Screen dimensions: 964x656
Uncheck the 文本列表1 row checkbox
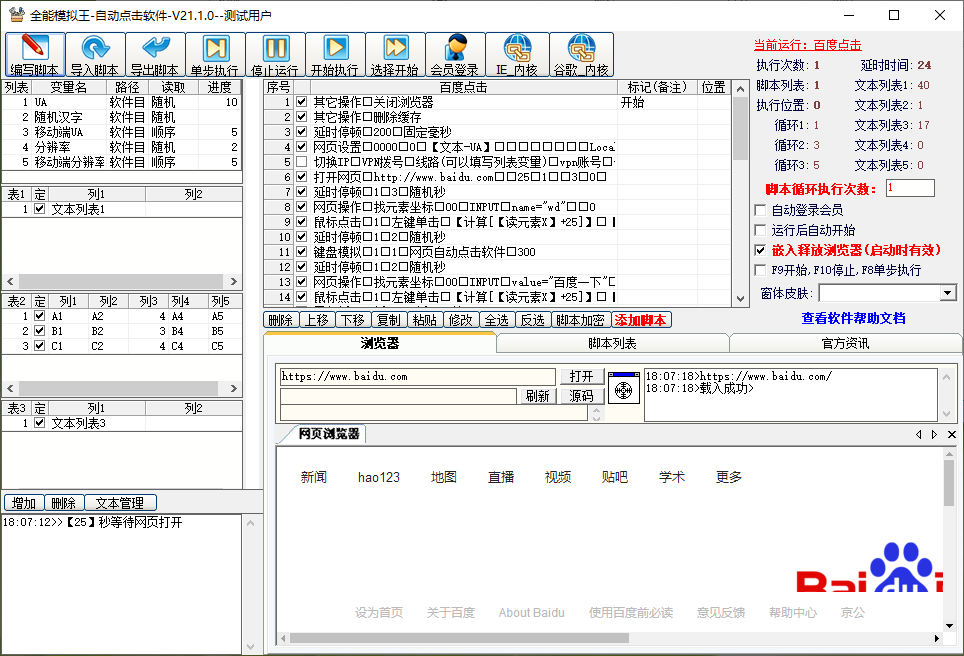tap(40, 209)
